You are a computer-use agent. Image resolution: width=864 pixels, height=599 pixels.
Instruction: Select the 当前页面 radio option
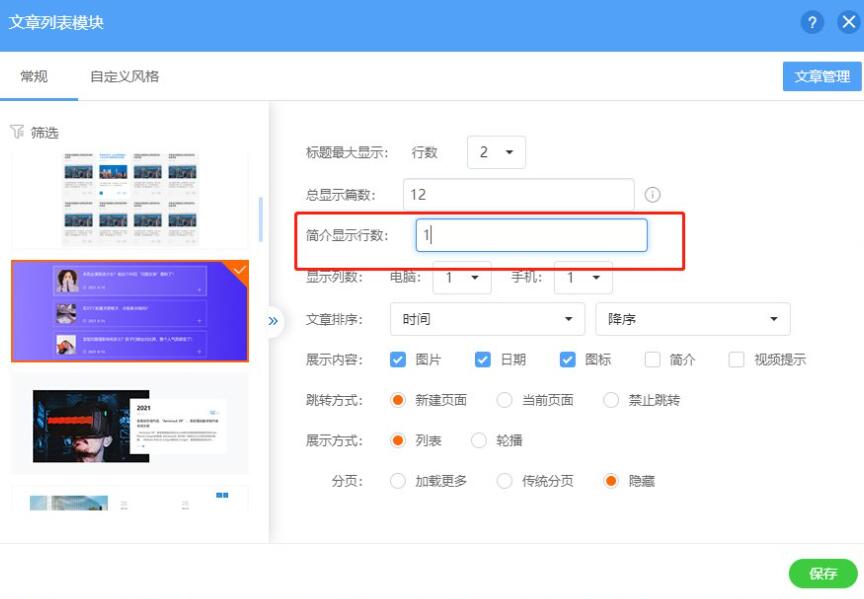[x=505, y=400]
